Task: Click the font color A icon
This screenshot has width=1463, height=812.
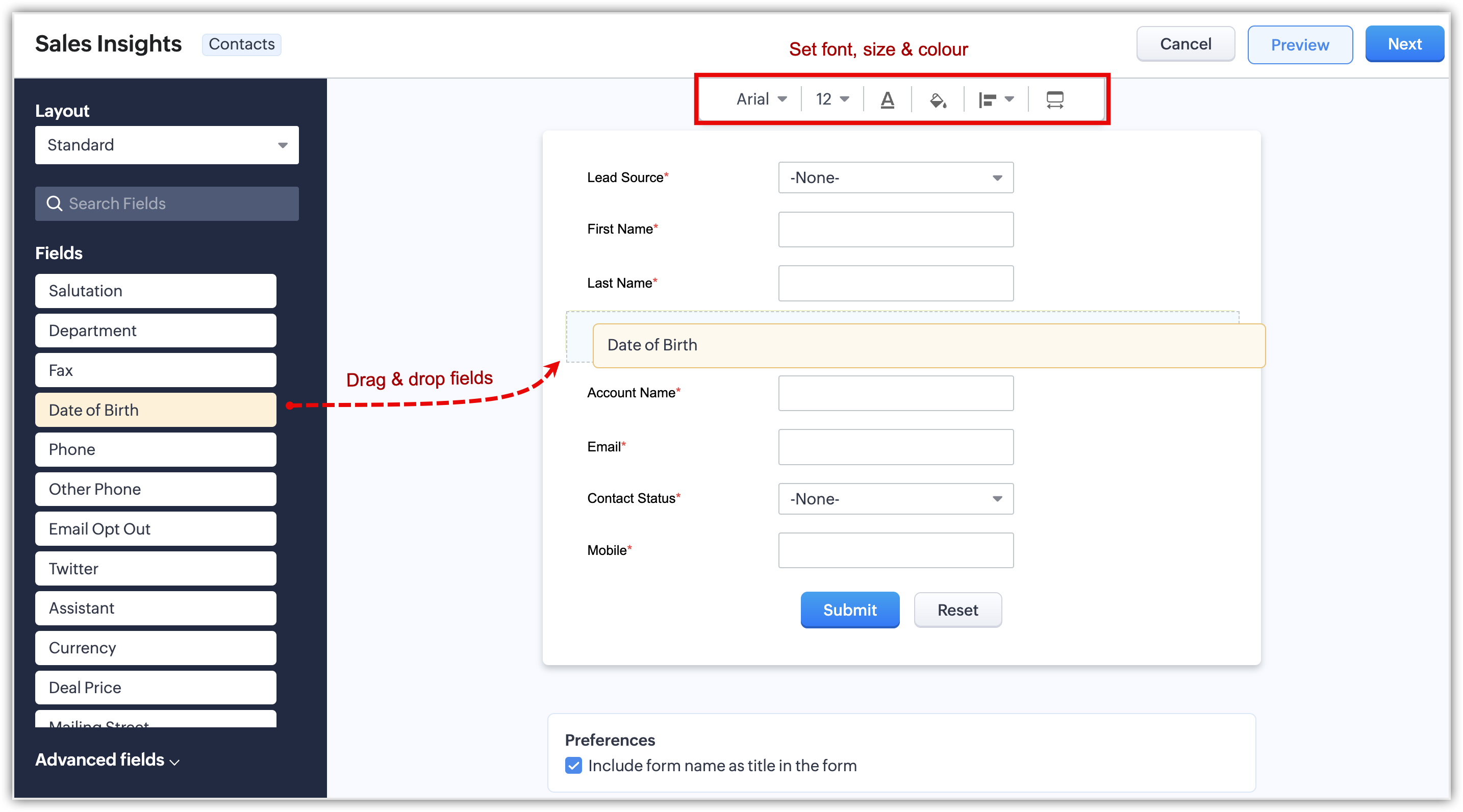Action: point(887,100)
